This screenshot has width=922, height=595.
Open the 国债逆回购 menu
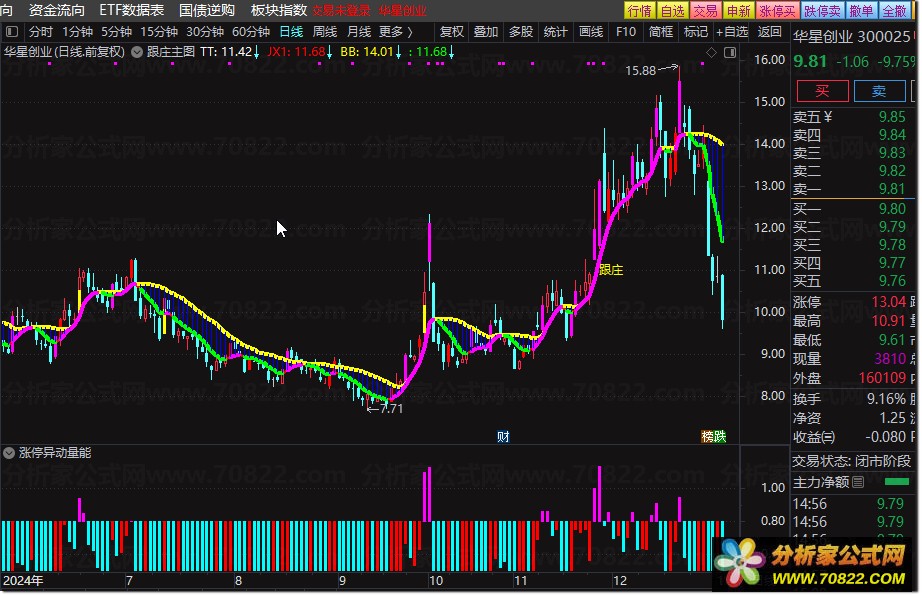pyautogui.click(x=207, y=10)
